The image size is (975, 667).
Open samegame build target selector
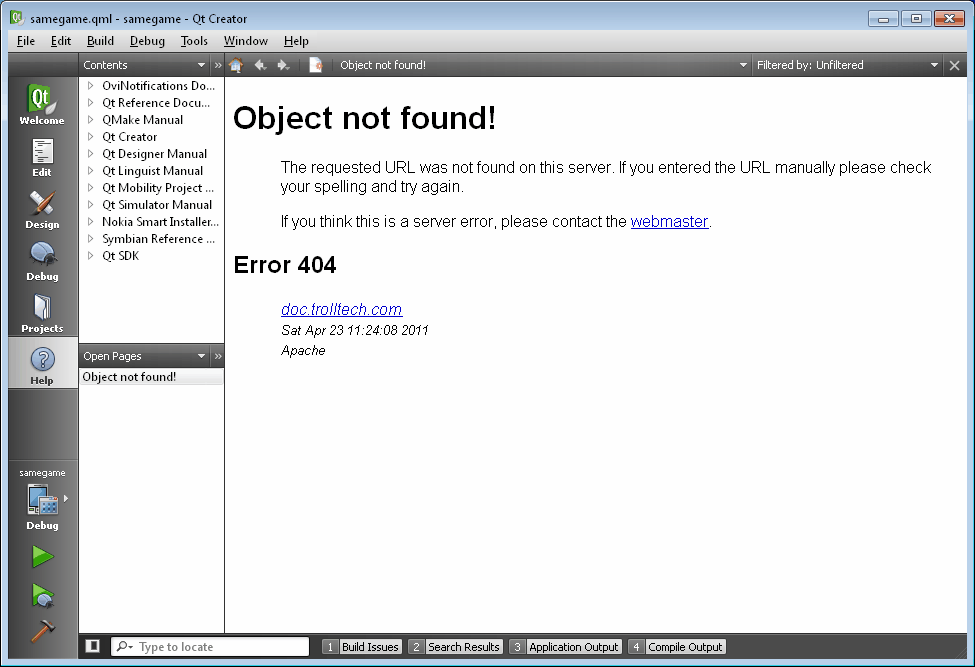tap(42, 499)
